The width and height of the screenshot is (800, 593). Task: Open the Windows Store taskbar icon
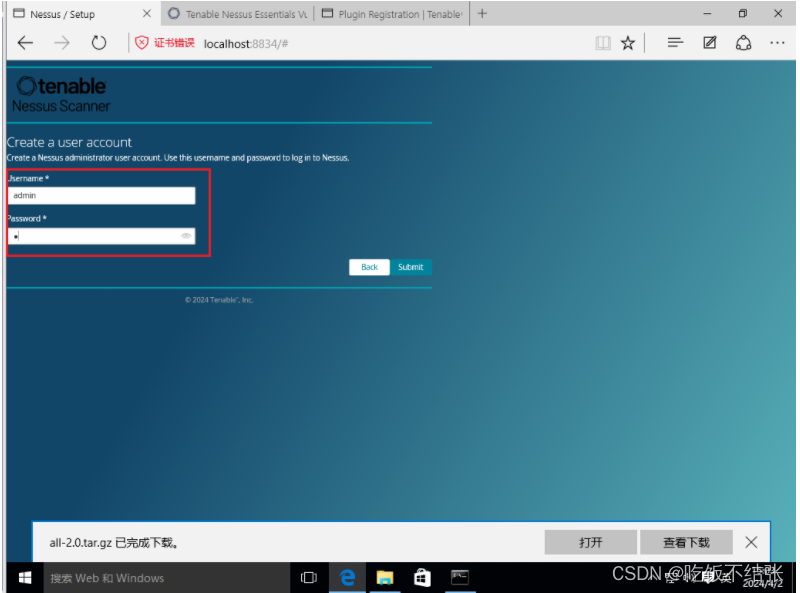422,578
